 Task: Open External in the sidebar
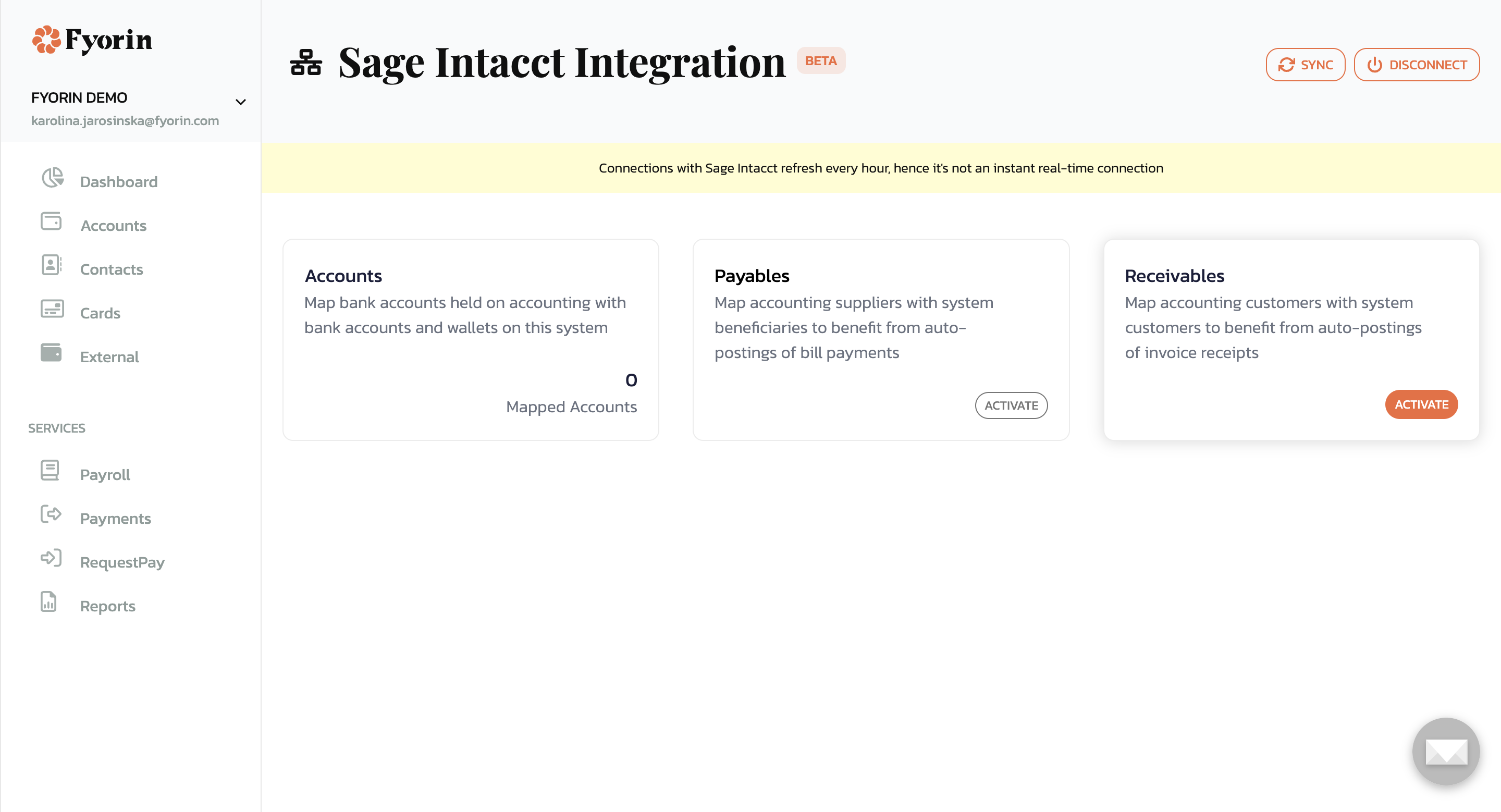(109, 356)
